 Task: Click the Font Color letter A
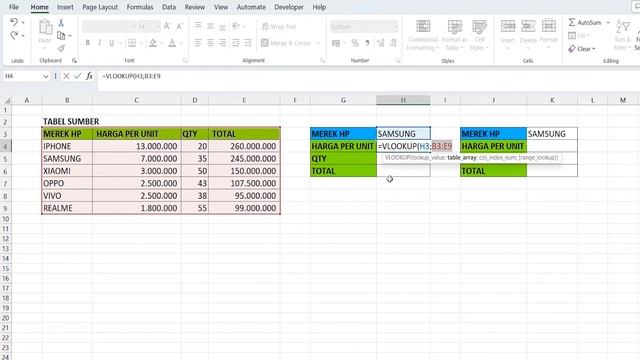[x=172, y=43]
